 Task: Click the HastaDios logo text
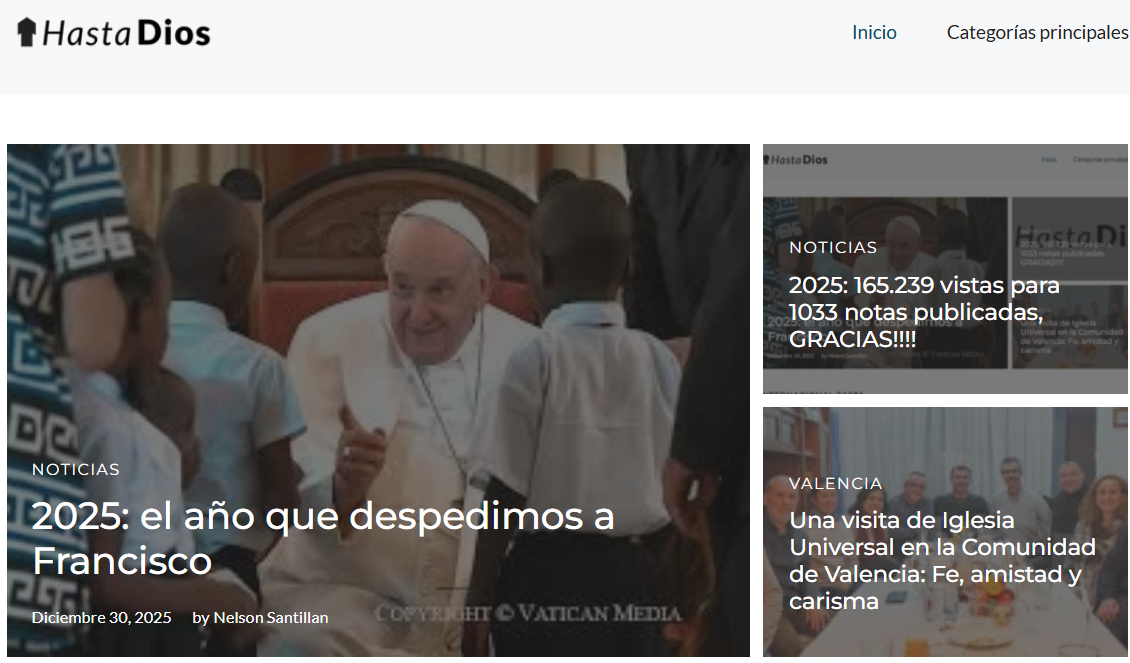pos(126,33)
